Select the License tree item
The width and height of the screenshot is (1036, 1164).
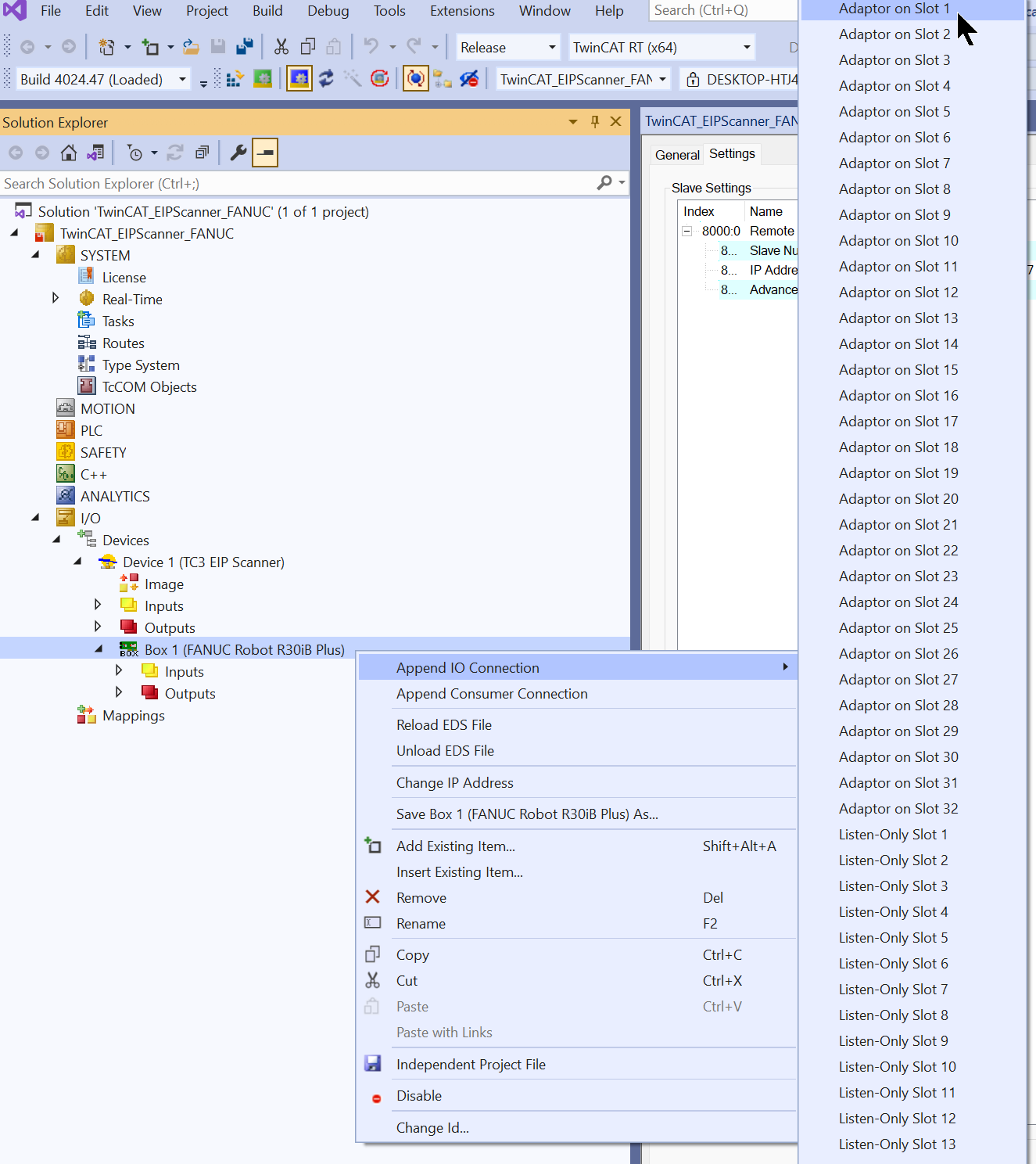click(x=124, y=277)
